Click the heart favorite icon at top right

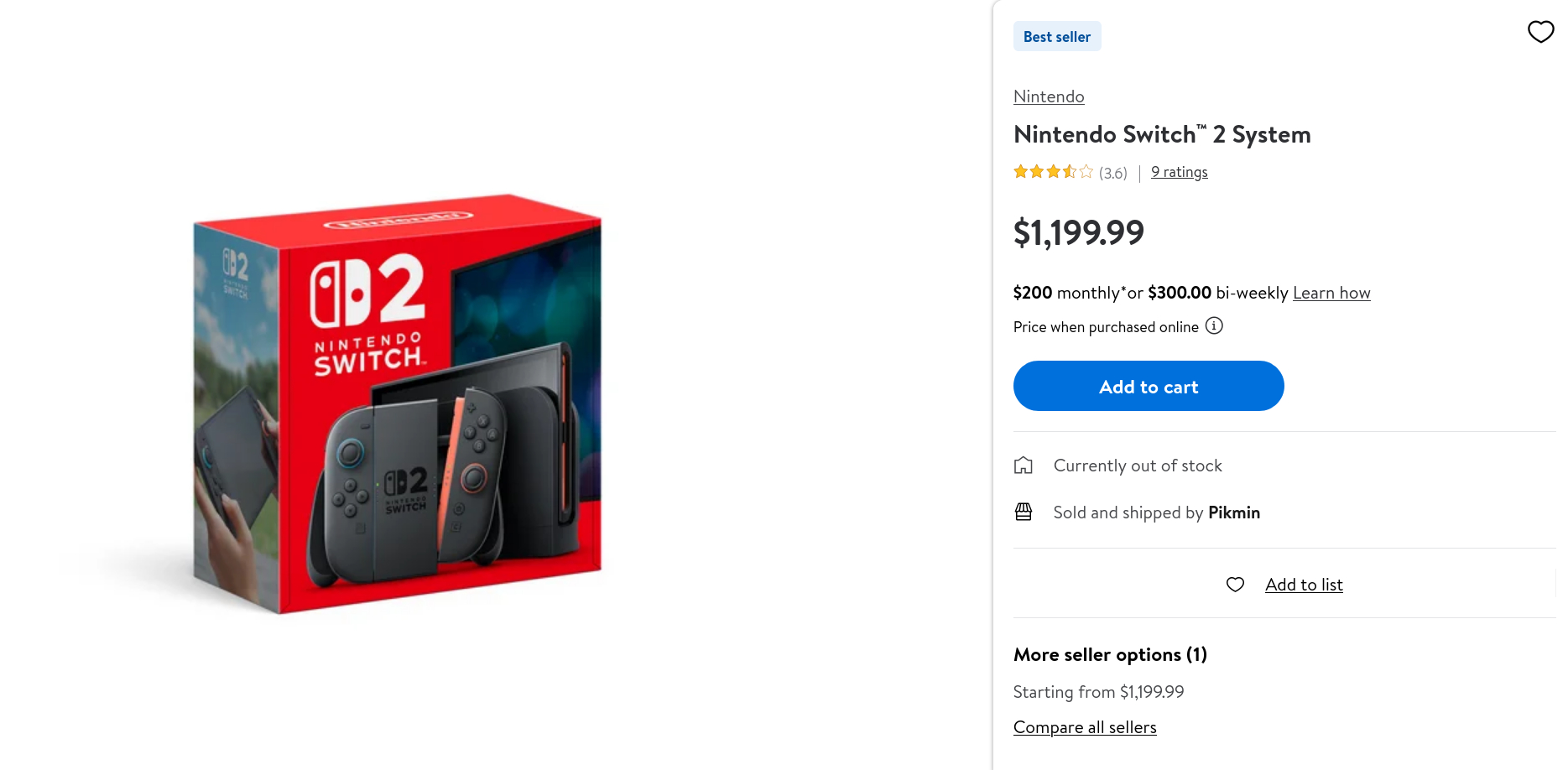click(1540, 32)
